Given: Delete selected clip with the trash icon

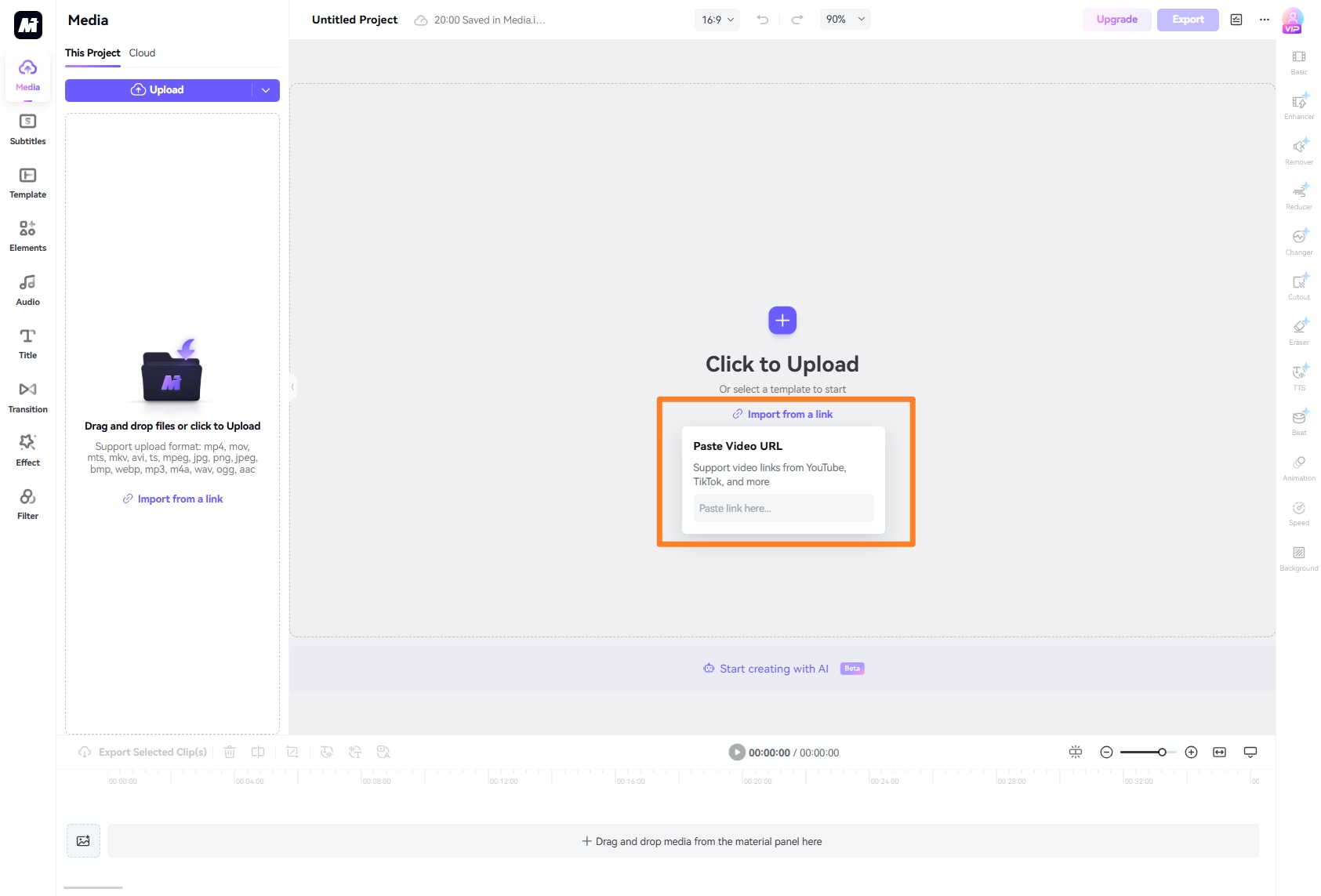Looking at the screenshot, I should [x=230, y=752].
